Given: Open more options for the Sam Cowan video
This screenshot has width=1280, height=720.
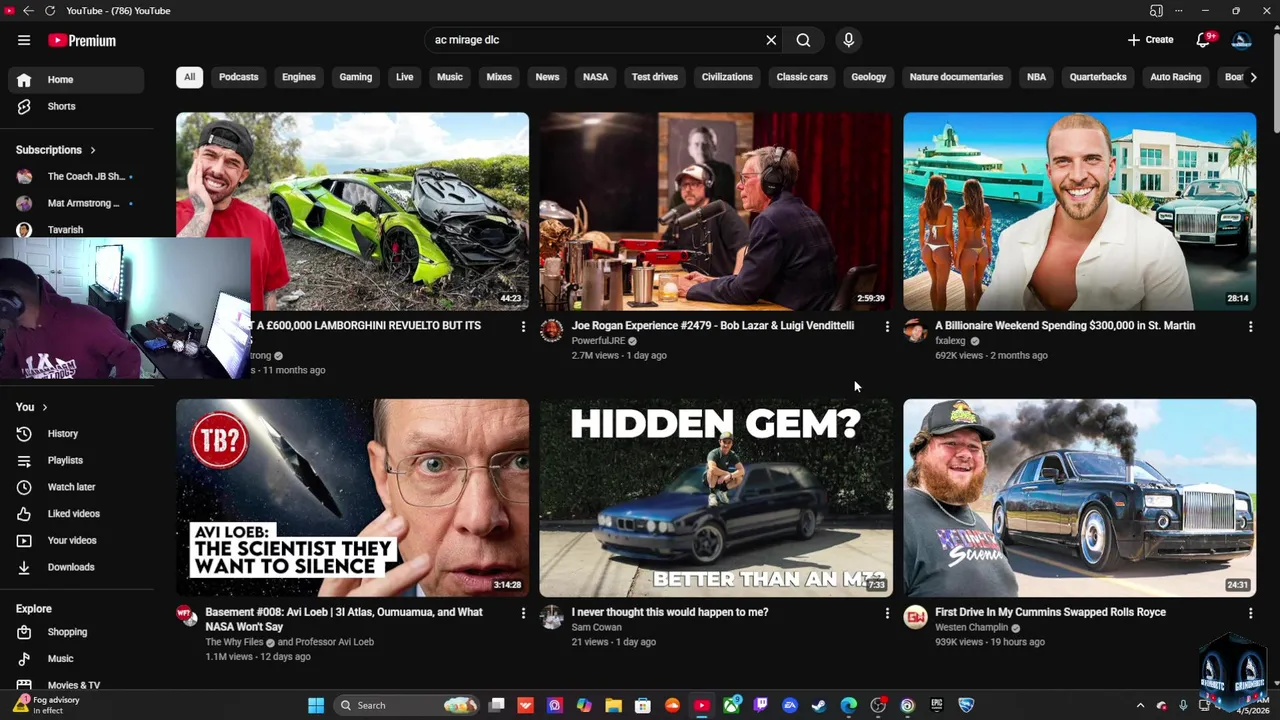Looking at the screenshot, I should coord(887,613).
